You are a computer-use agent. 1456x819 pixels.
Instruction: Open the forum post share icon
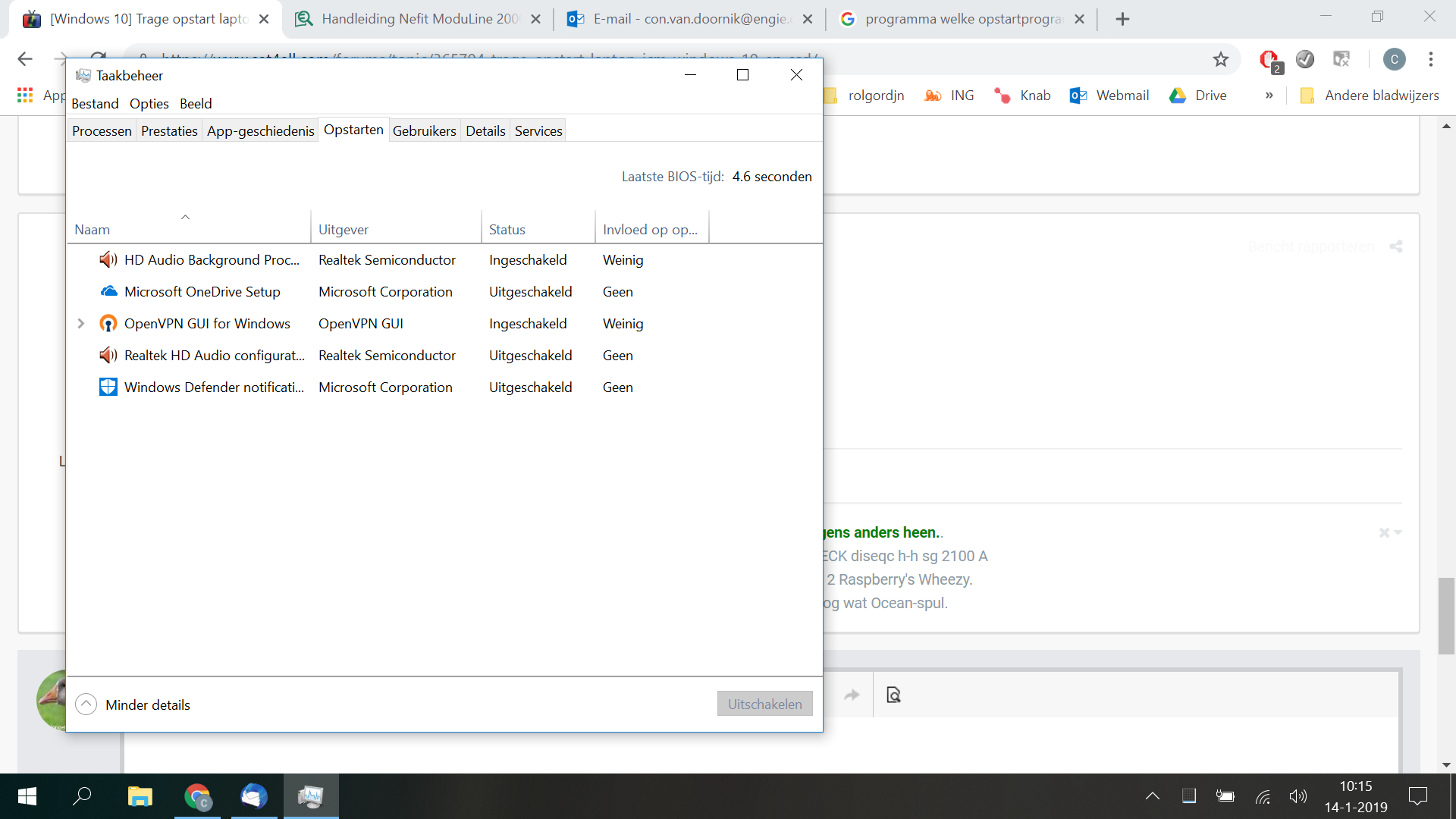(x=1395, y=246)
